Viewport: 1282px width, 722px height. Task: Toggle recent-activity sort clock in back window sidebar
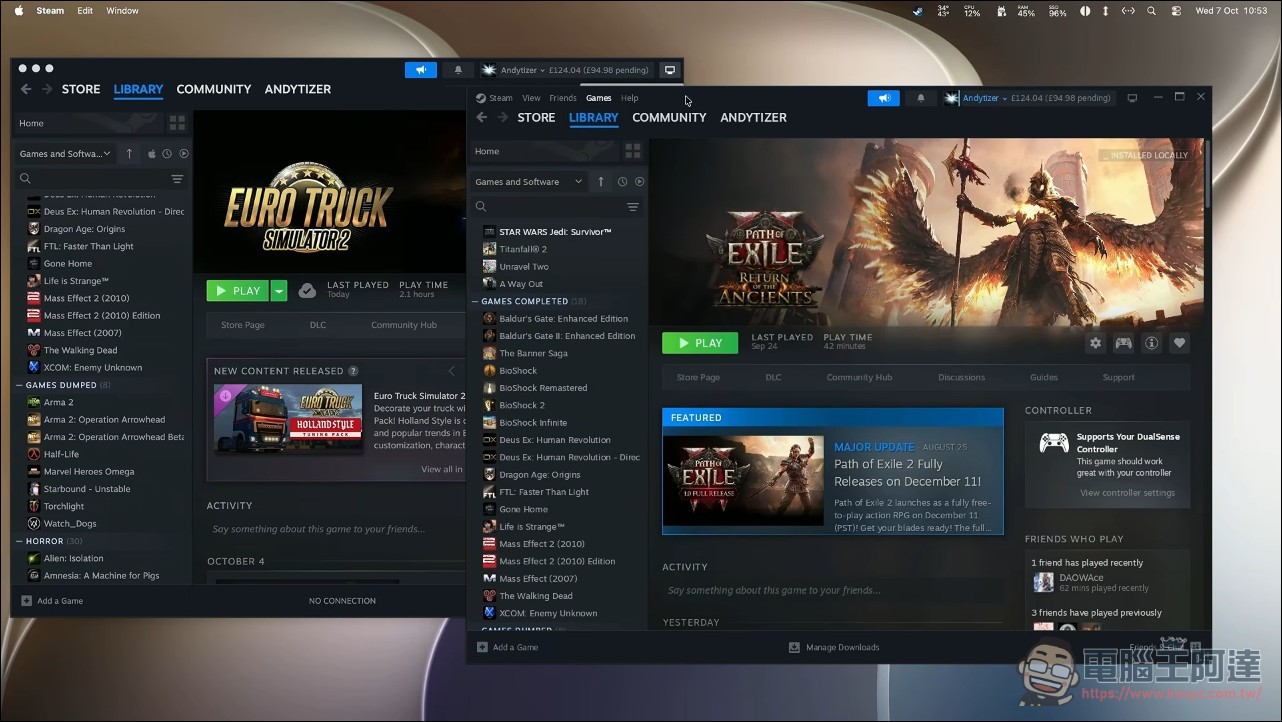point(167,154)
